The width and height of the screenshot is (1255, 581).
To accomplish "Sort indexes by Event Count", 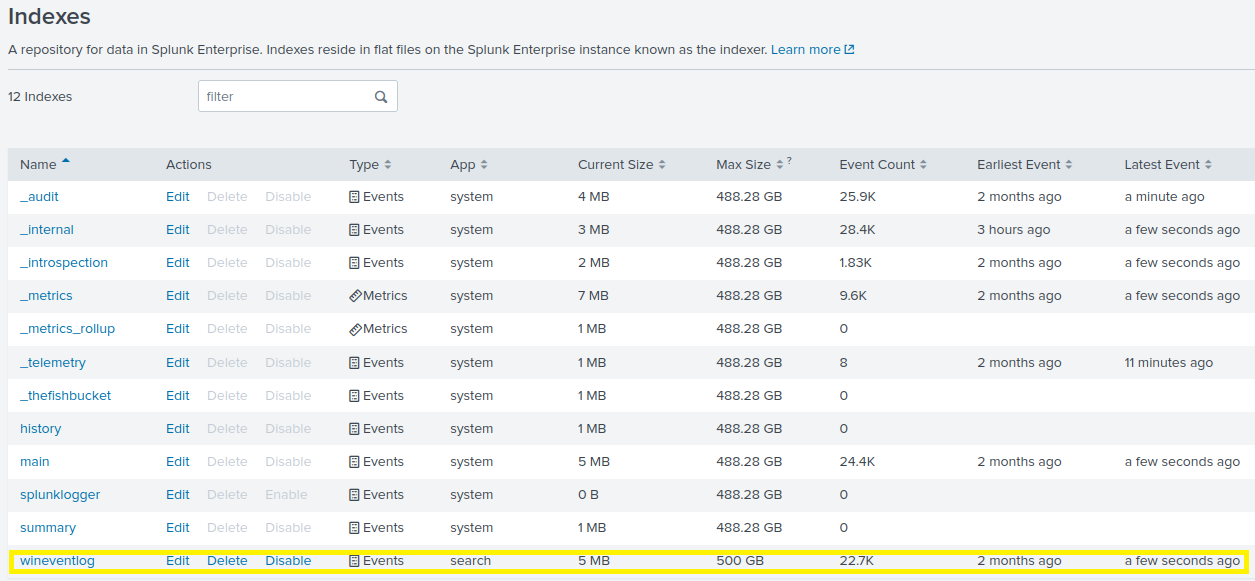I will [x=883, y=165].
